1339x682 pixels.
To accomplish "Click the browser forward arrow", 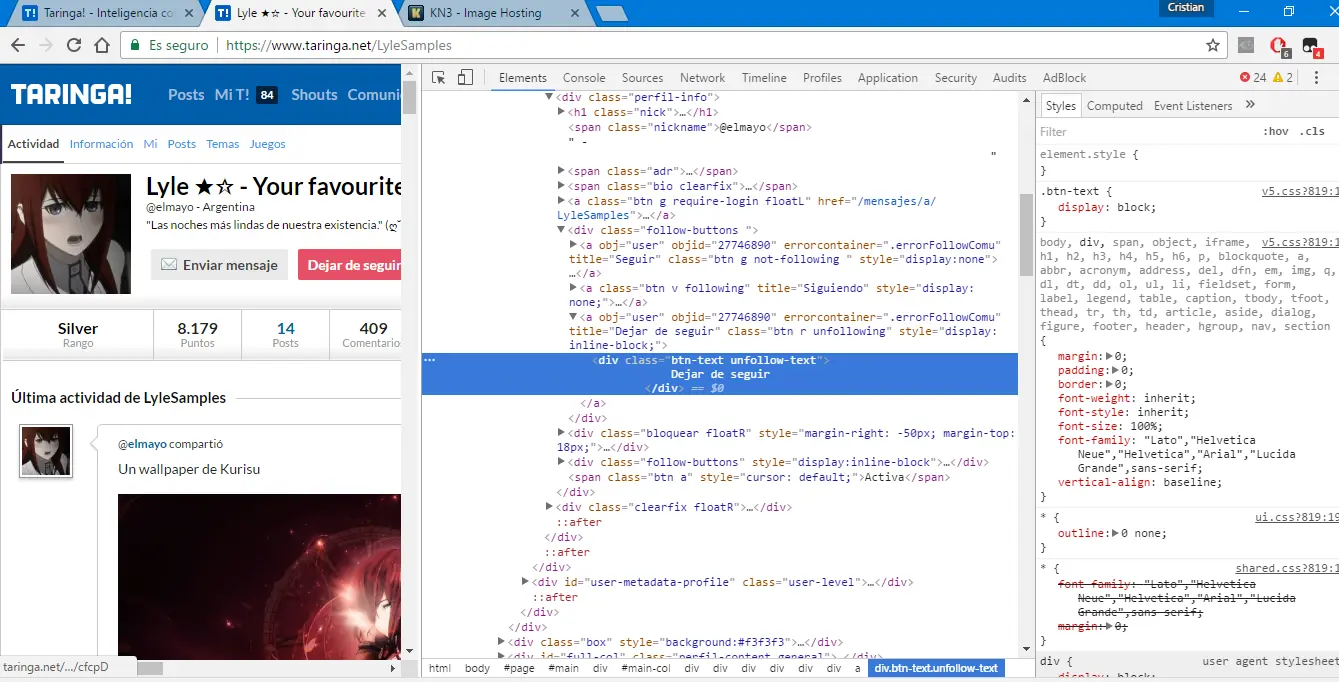I will [46, 45].
